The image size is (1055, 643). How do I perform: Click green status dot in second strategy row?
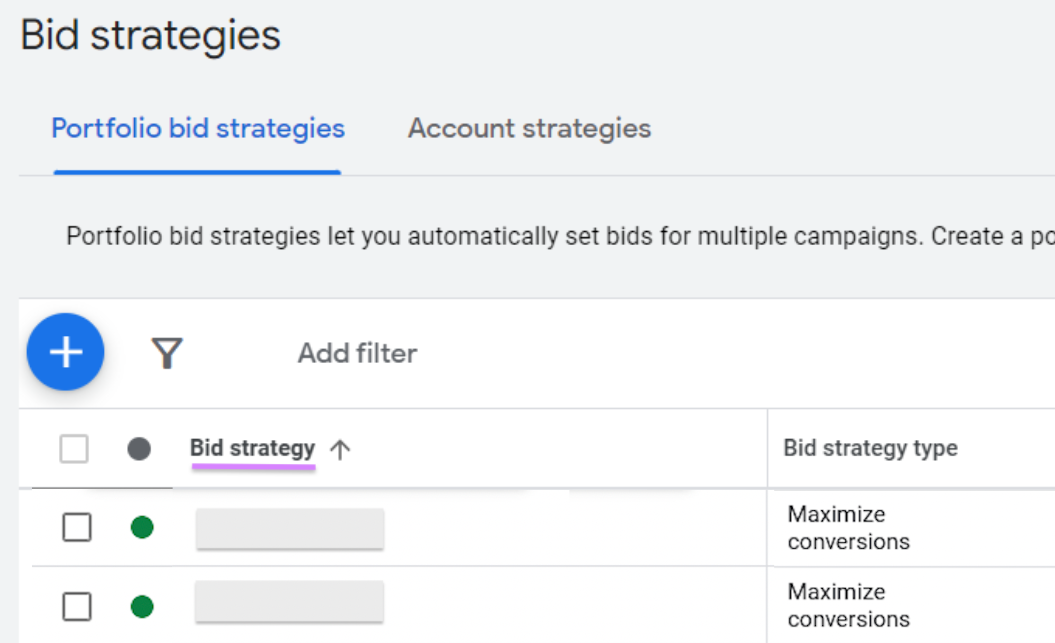pos(142,607)
